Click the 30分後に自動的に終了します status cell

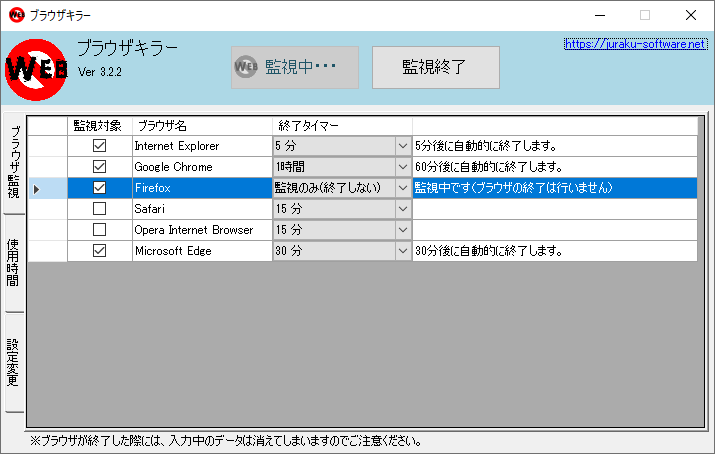555,251
